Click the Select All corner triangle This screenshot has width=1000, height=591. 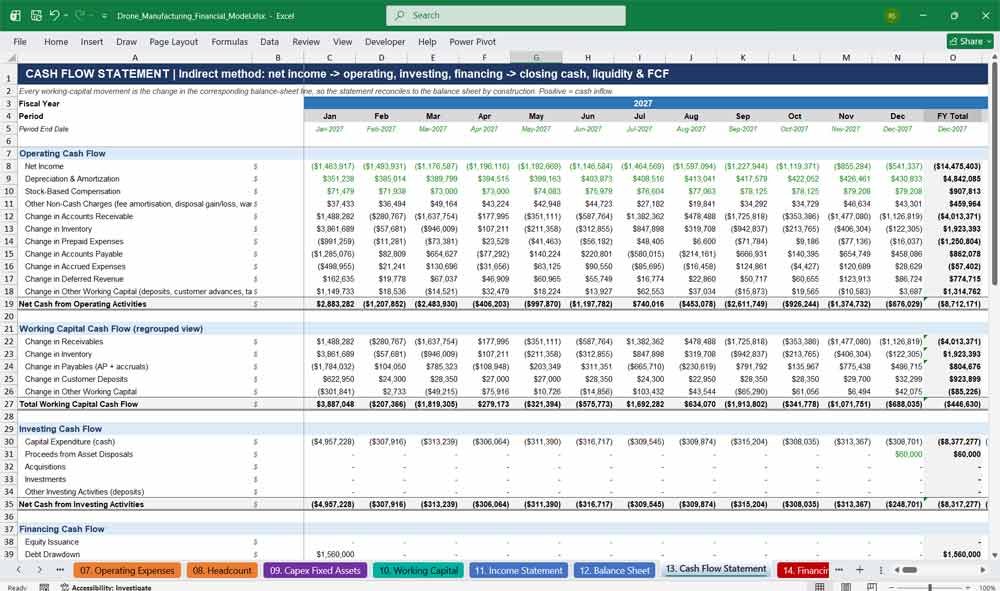9,57
